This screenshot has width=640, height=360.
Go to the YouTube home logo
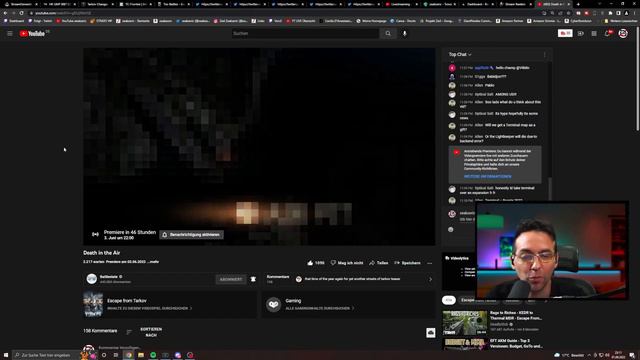[32, 33]
